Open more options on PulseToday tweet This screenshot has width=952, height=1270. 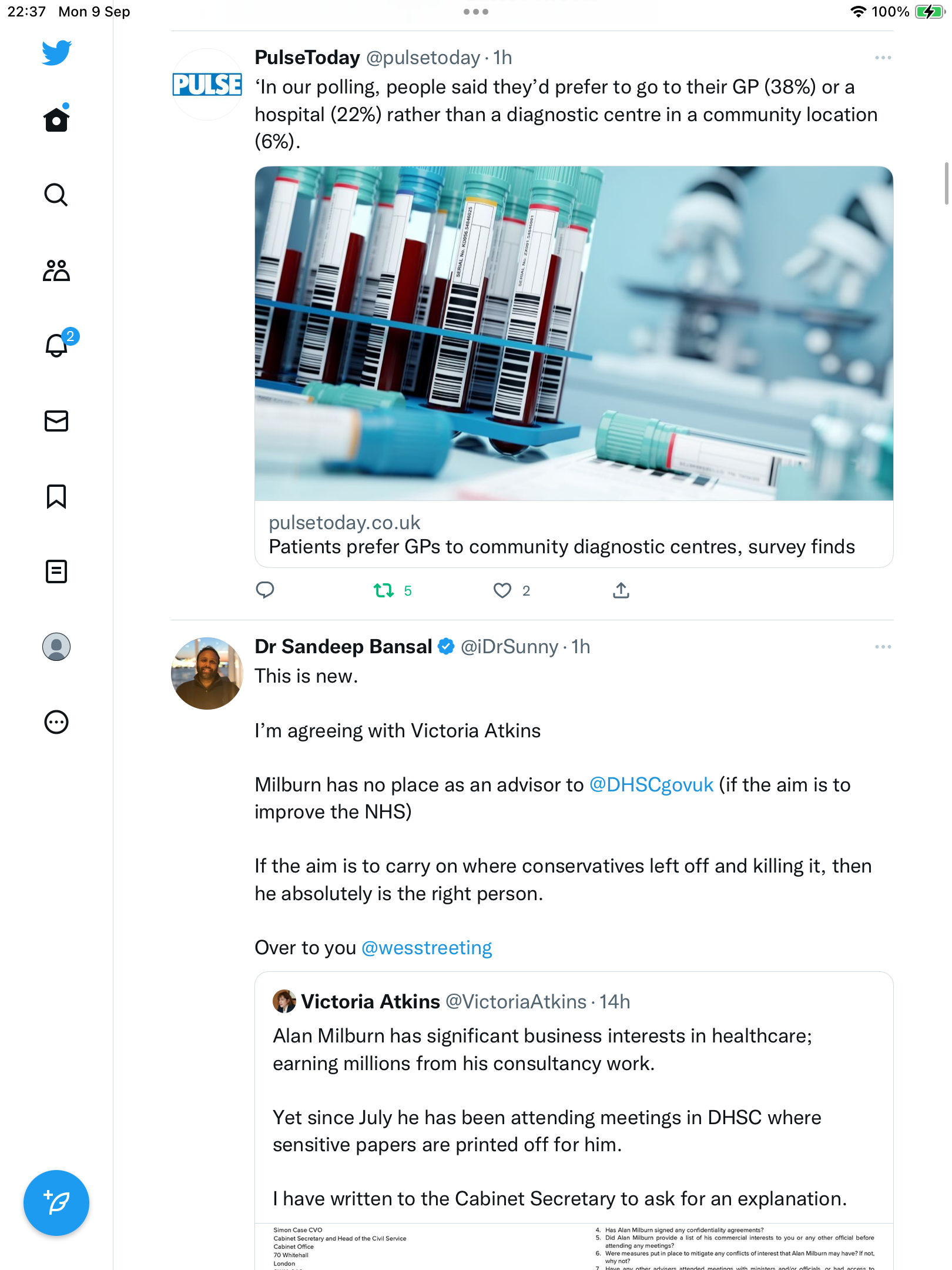(883, 58)
